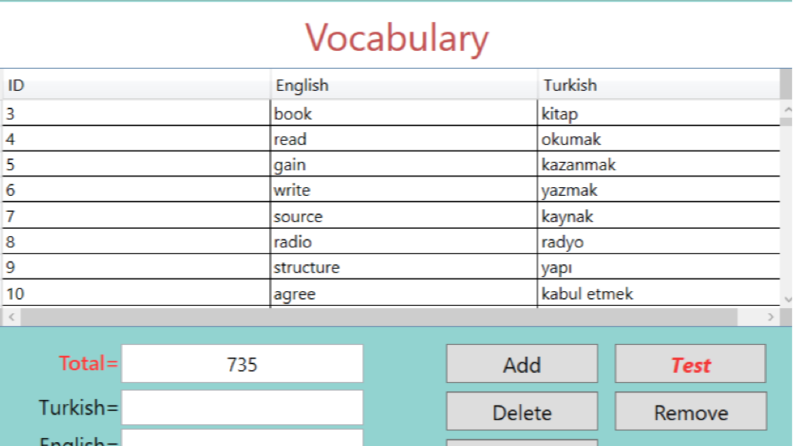793x446 pixels.
Task: Click the horizontal scrollbar left arrow
Action: point(11,317)
